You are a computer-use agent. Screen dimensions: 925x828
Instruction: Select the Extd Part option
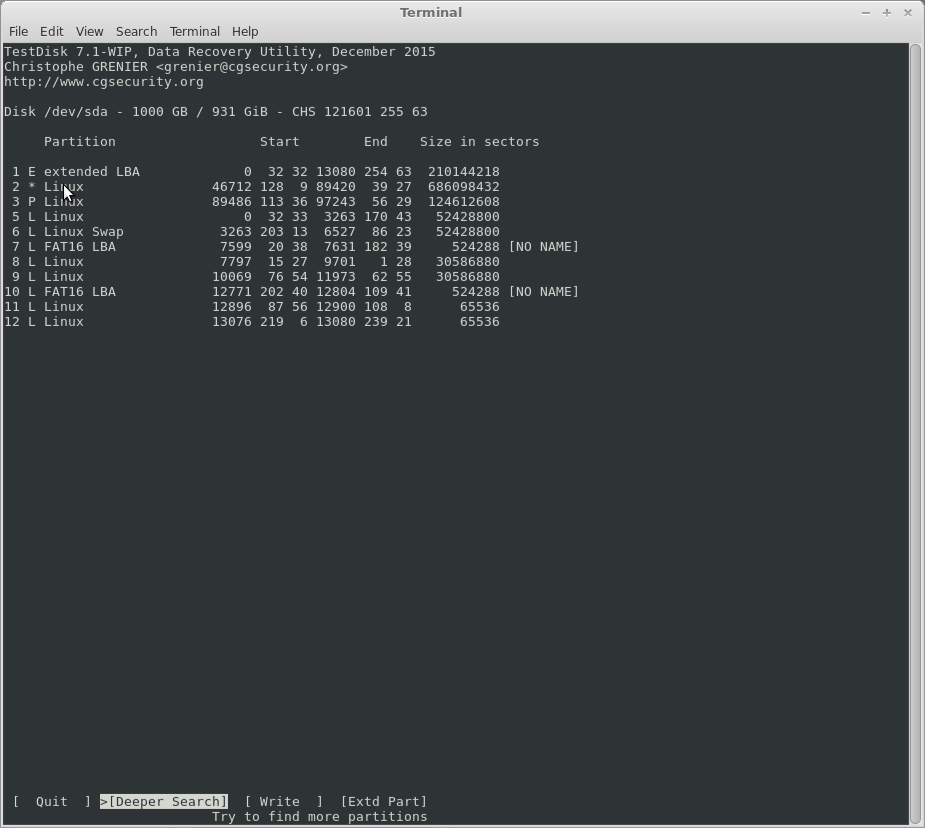tap(384, 801)
